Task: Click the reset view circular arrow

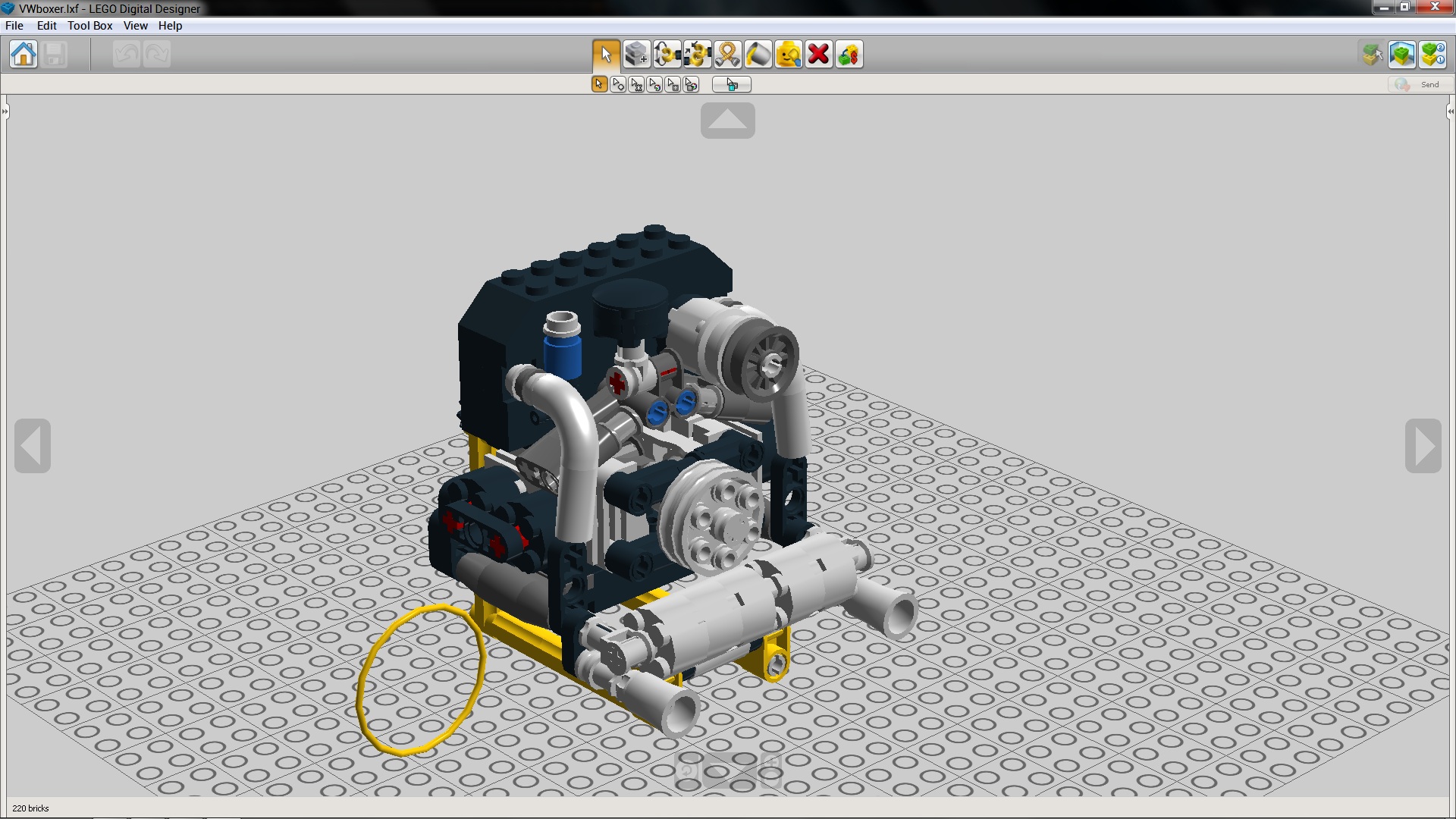Action: (x=688, y=772)
